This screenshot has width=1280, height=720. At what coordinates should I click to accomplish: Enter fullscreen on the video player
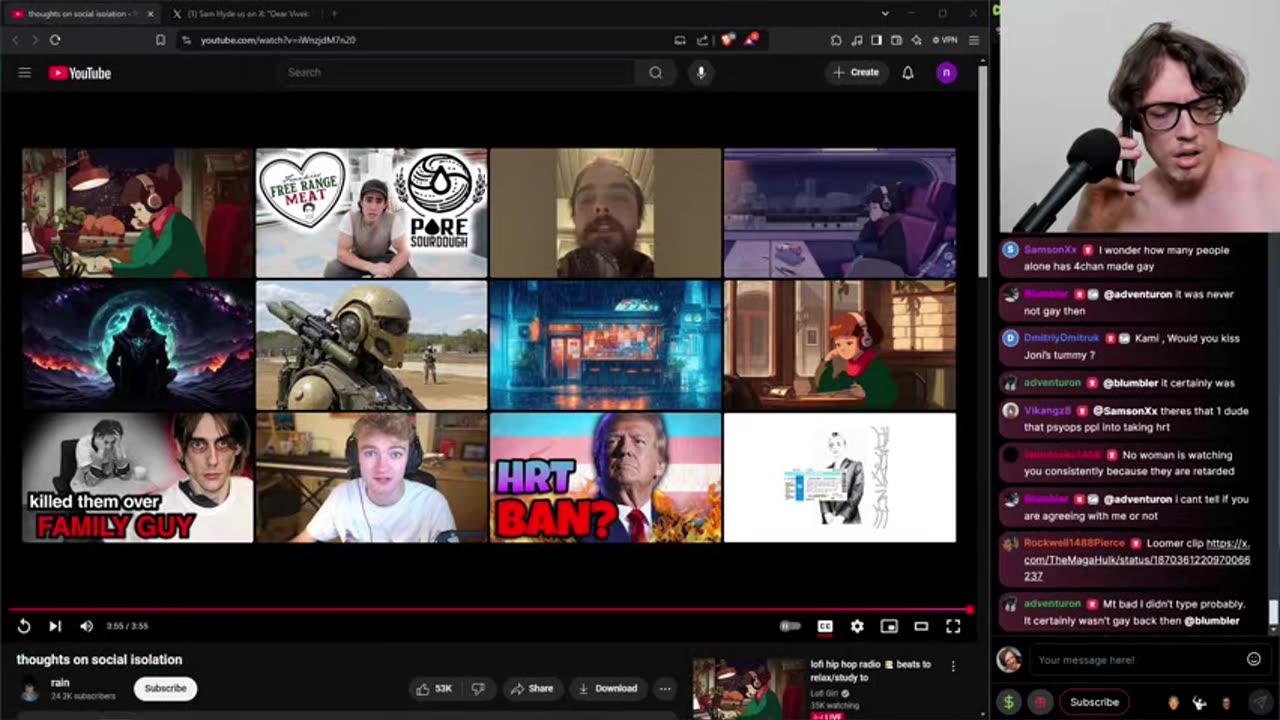point(953,626)
